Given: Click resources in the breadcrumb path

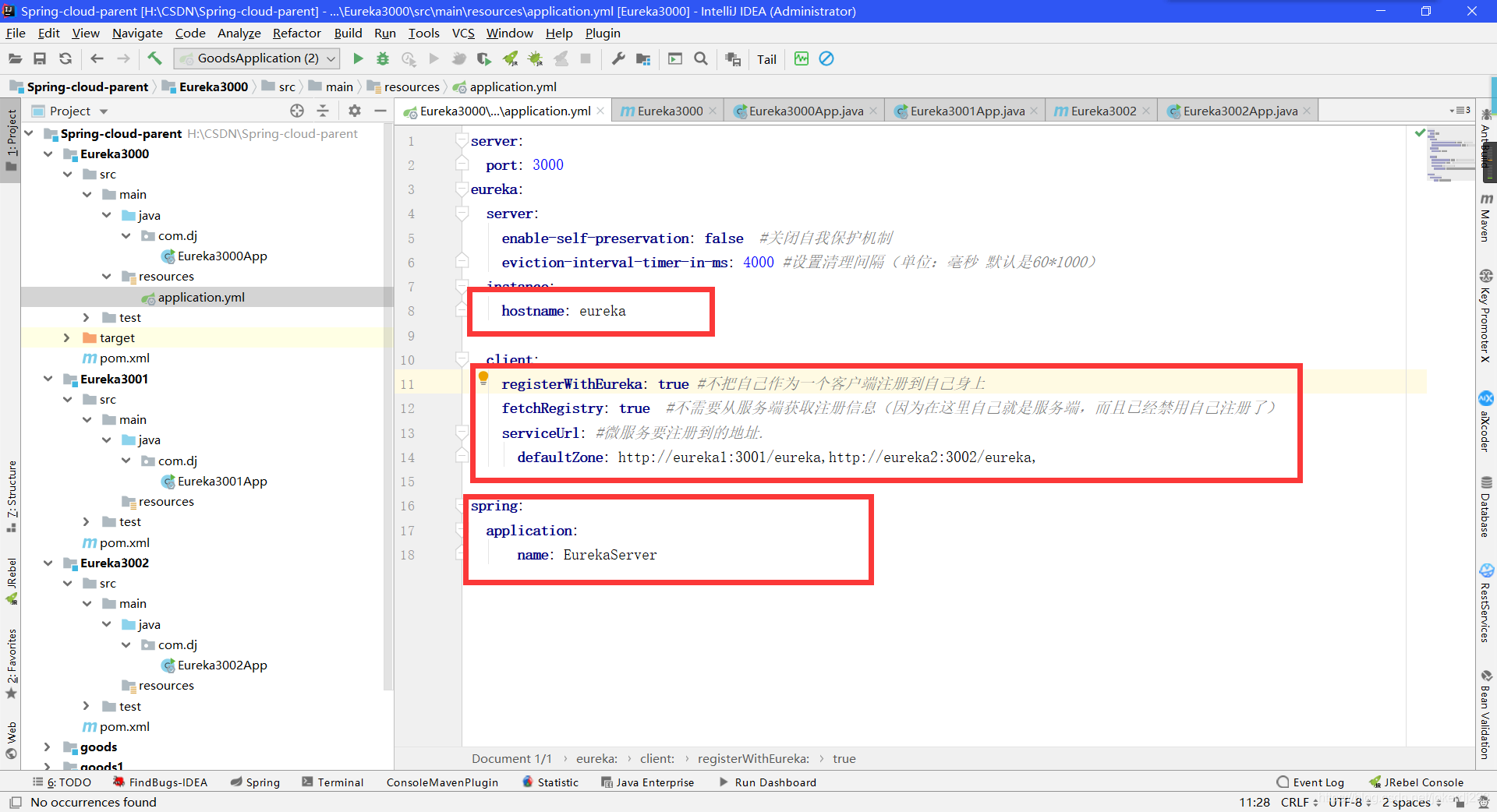Looking at the screenshot, I should [x=403, y=86].
